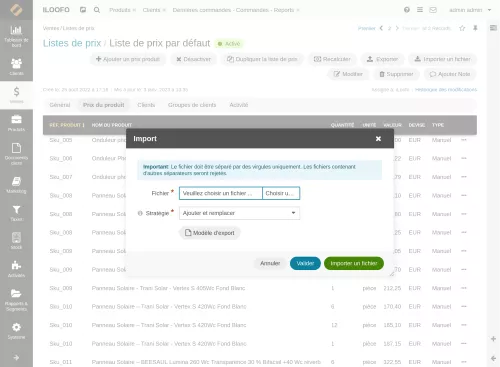Open the Activités puzzle sidebar icon
Screen dimensions: 500x367
pyautogui.click(x=16, y=269)
